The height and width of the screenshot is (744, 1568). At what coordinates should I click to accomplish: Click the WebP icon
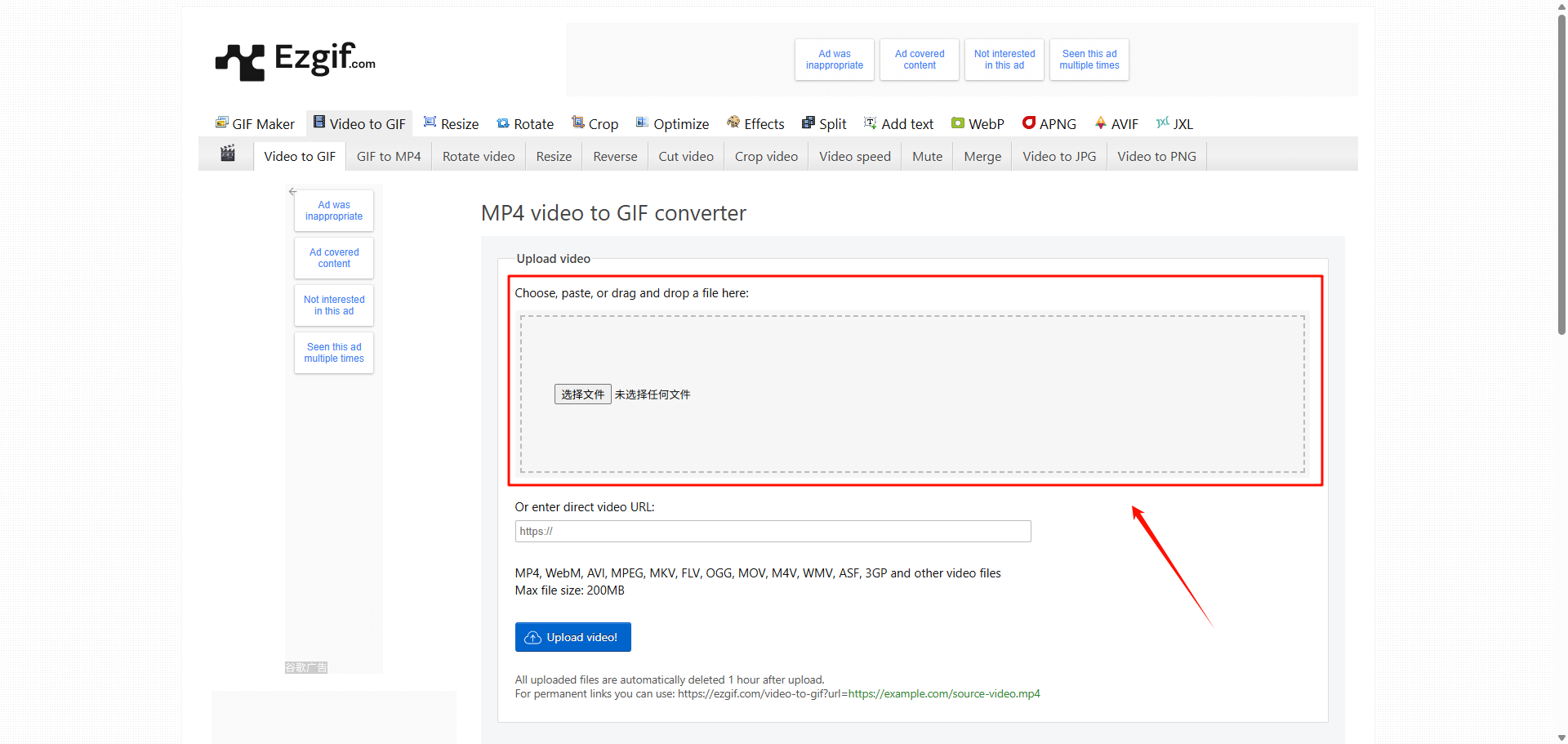tap(958, 123)
